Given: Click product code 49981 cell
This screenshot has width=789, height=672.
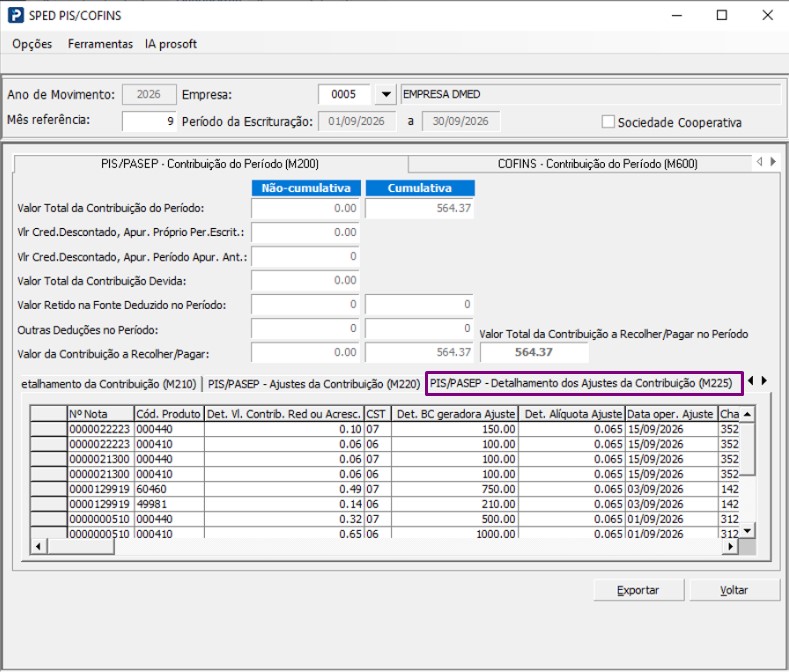Looking at the screenshot, I should [169, 504].
